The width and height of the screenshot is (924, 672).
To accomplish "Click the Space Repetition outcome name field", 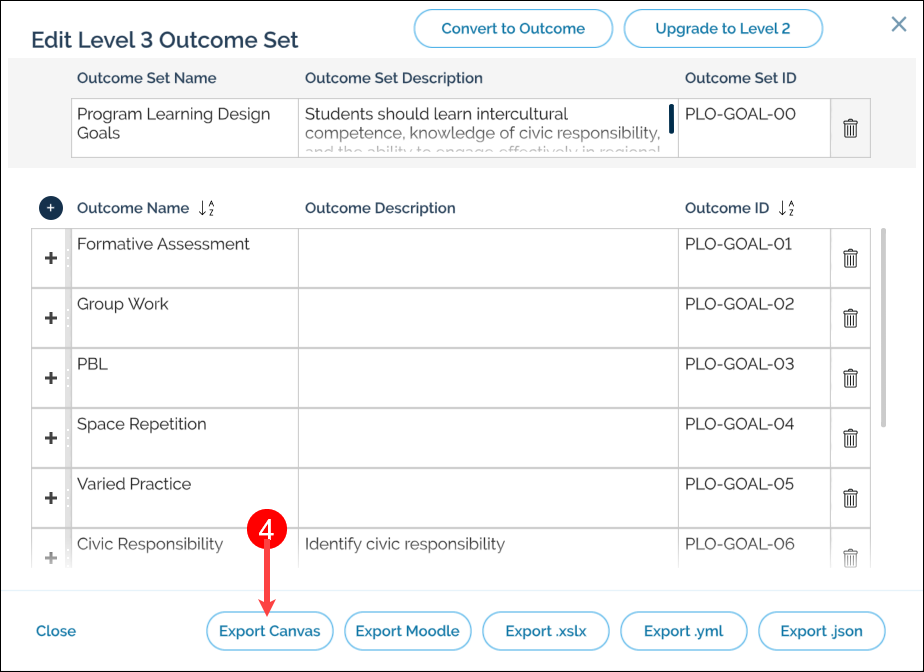I will [x=184, y=437].
